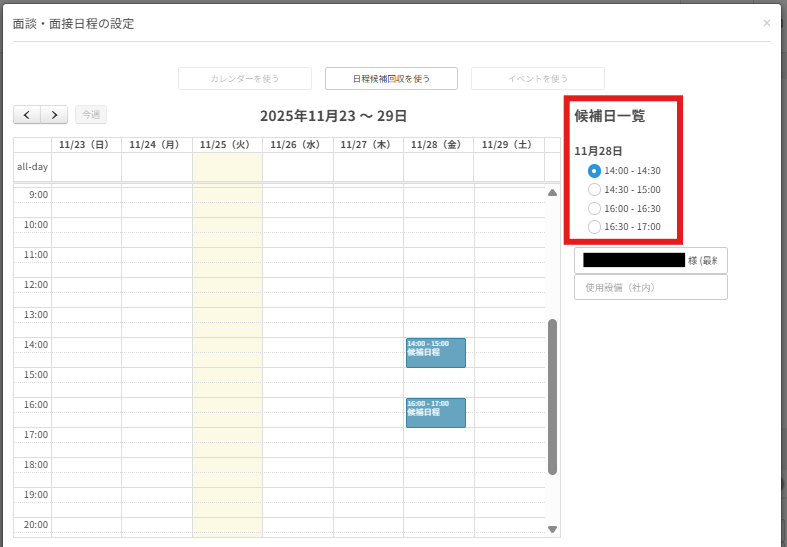Screen dimensions: 787x547
Task: Go to next week with right arrow
Action: (55, 115)
